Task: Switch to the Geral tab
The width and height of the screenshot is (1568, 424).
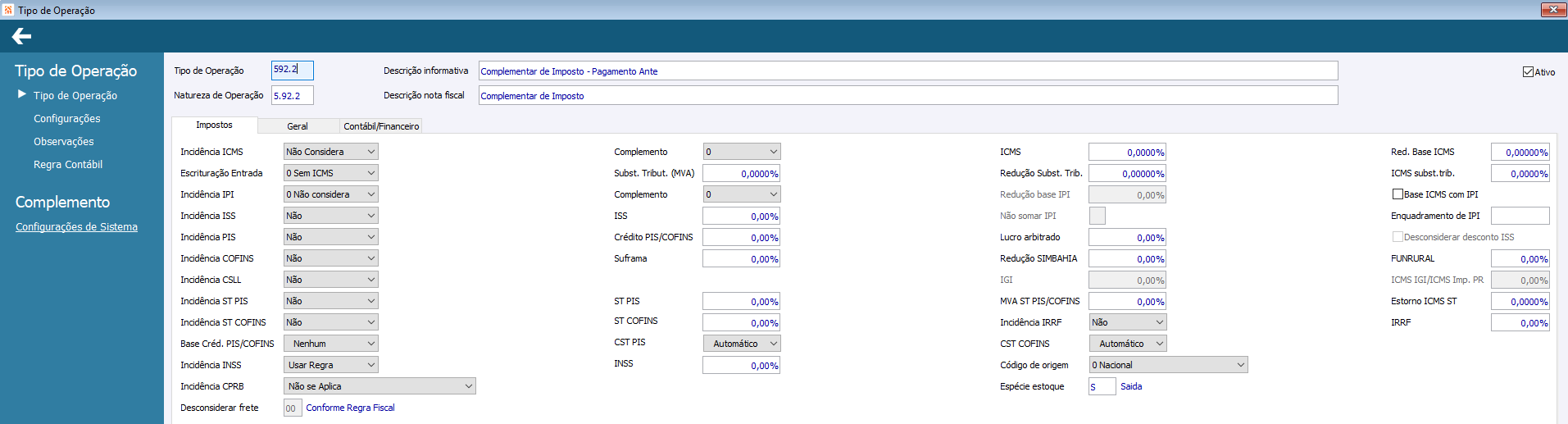Action: click(x=298, y=126)
